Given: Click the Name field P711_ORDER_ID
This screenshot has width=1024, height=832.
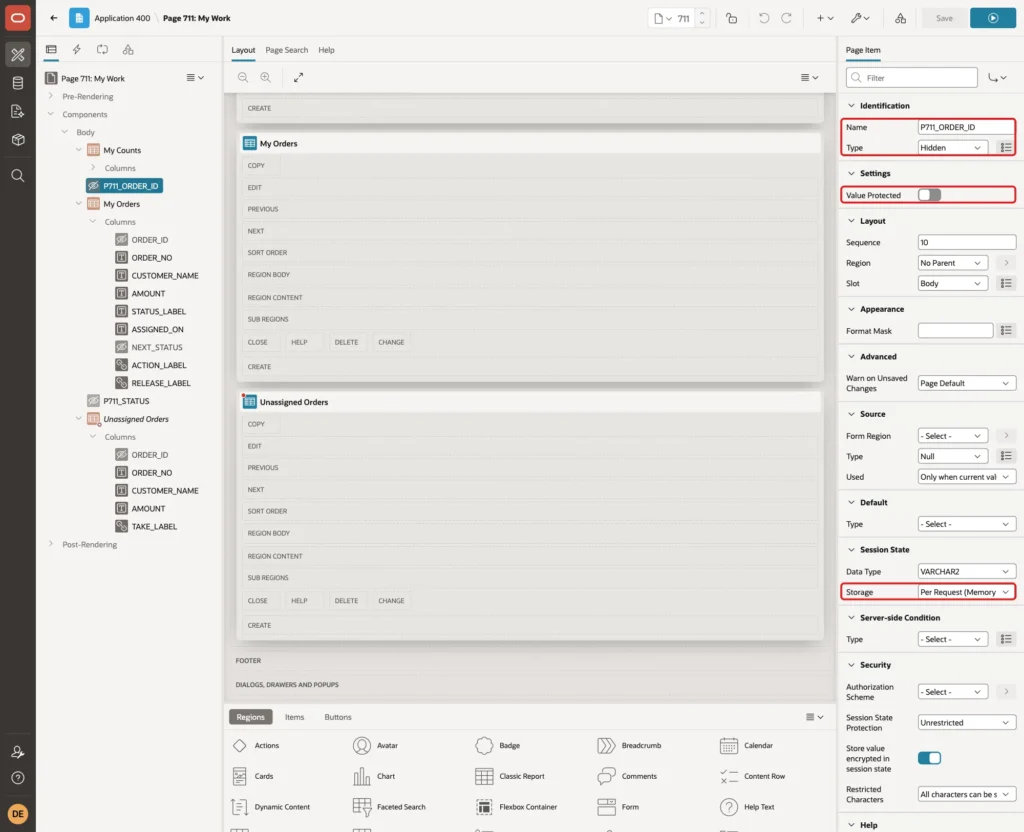Looking at the screenshot, I should click(x=967, y=127).
